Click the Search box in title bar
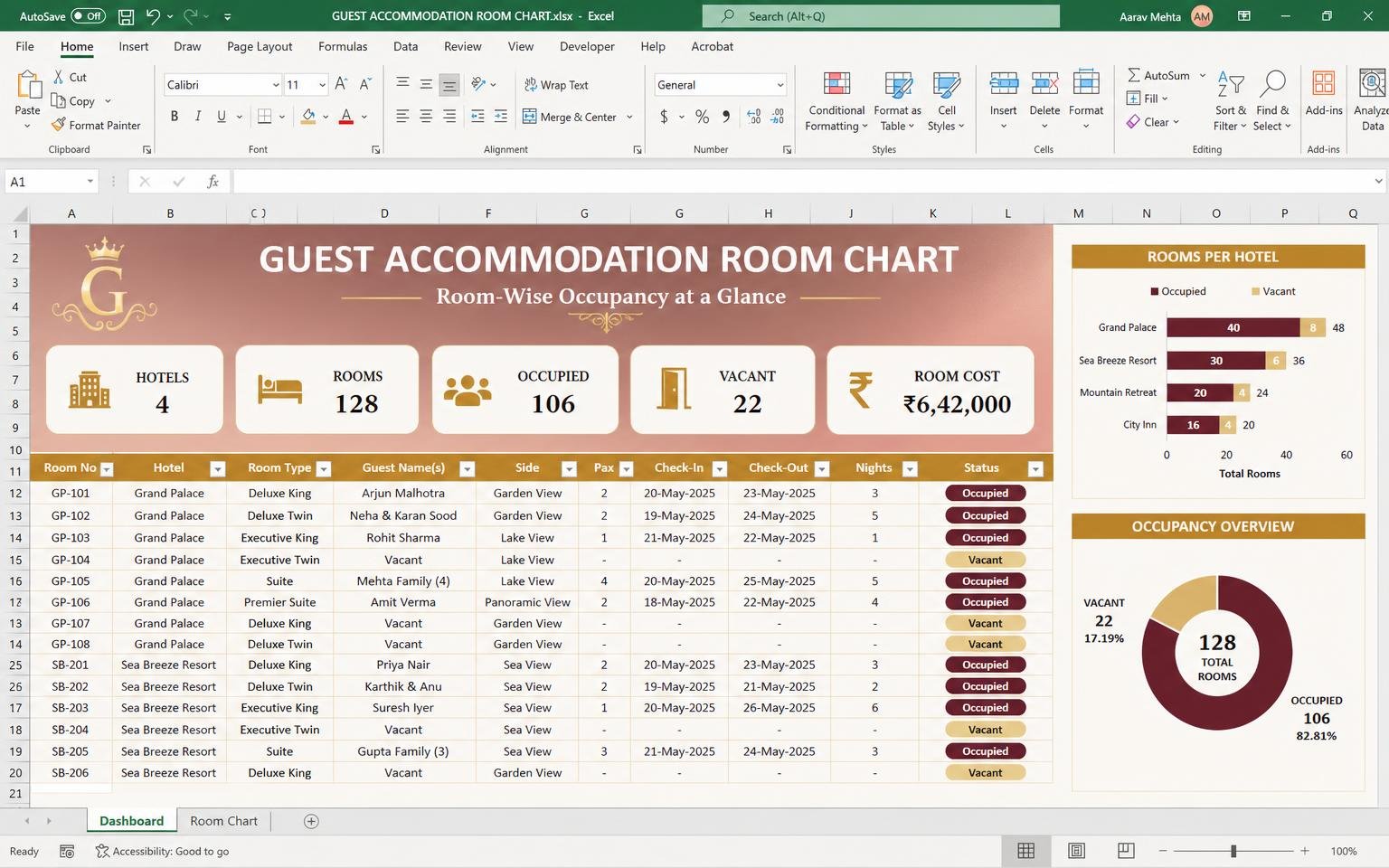 click(881, 16)
